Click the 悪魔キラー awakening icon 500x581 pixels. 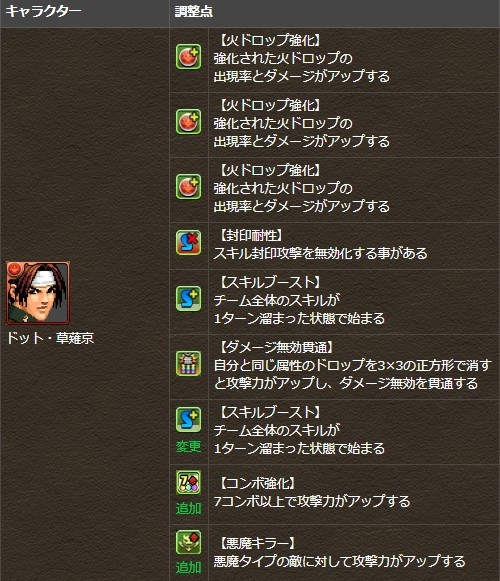pyautogui.click(x=189, y=542)
